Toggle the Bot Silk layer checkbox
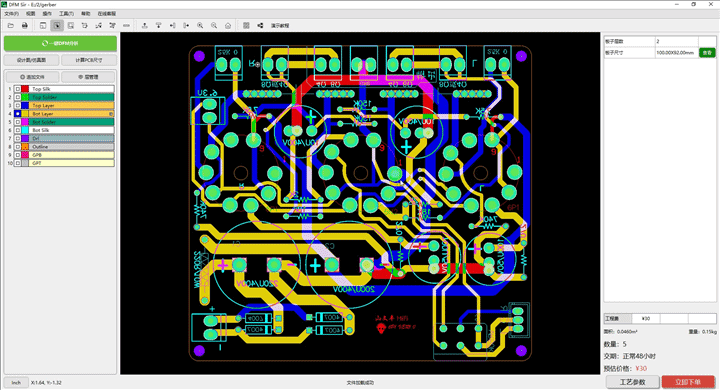The image size is (720, 390). [17, 130]
